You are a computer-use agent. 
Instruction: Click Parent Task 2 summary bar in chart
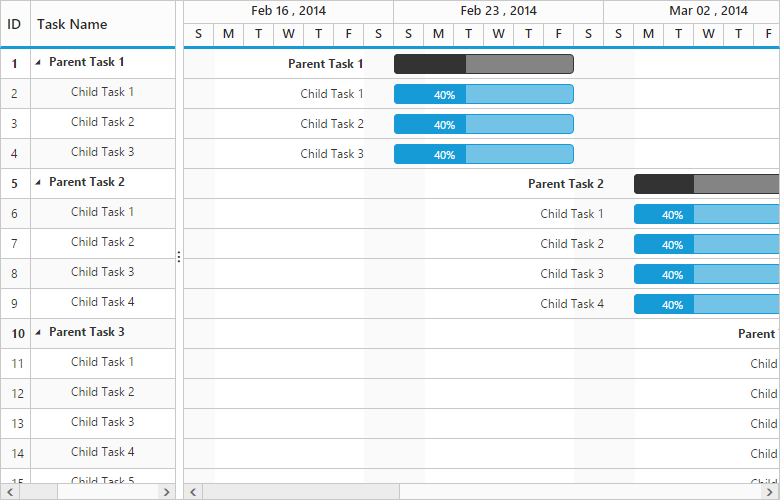(706, 184)
